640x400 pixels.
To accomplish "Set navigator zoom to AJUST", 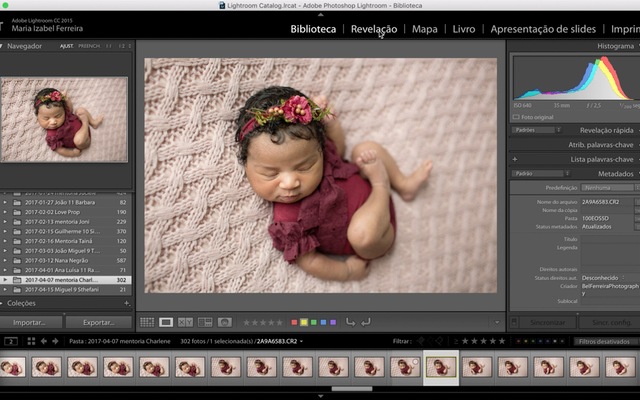I will 66,46.
